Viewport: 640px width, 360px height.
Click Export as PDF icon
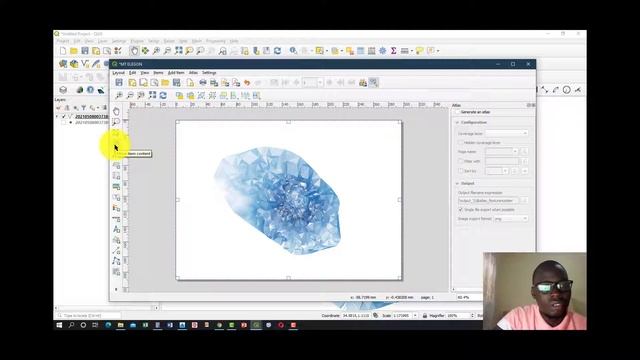(236, 82)
